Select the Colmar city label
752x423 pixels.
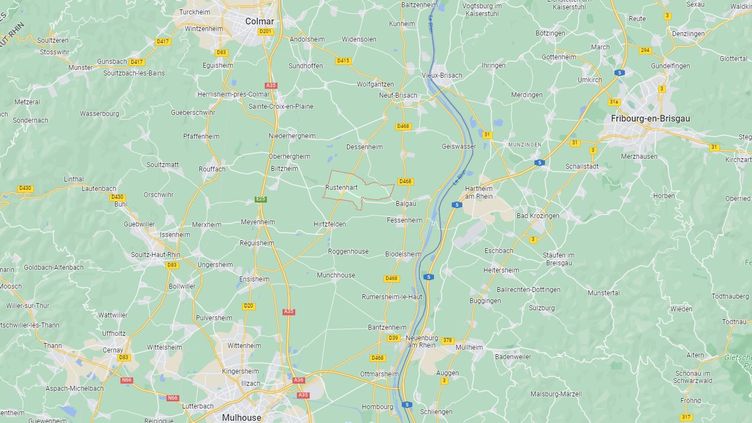(259, 21)
